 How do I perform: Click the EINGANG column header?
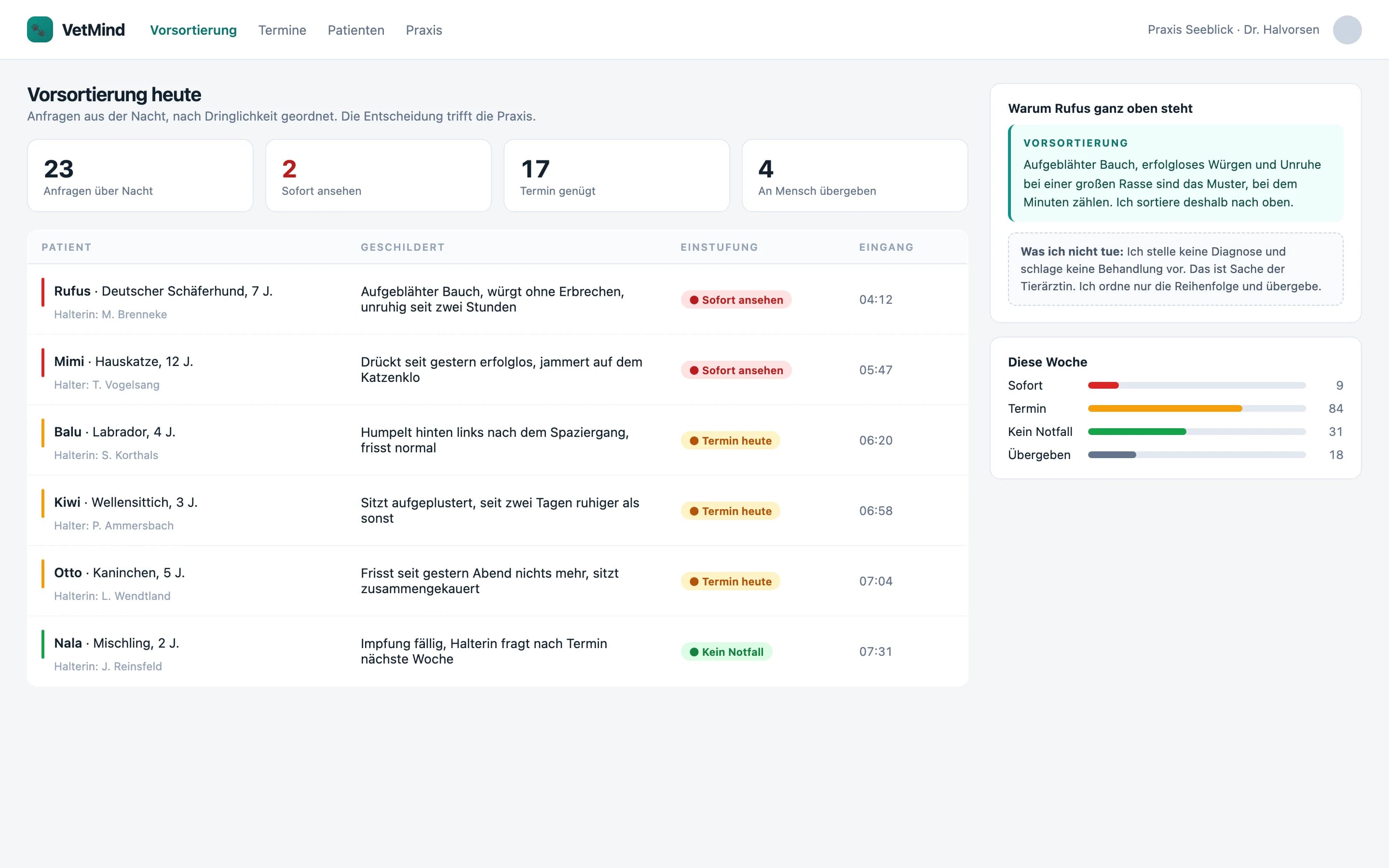coord(886,247)
